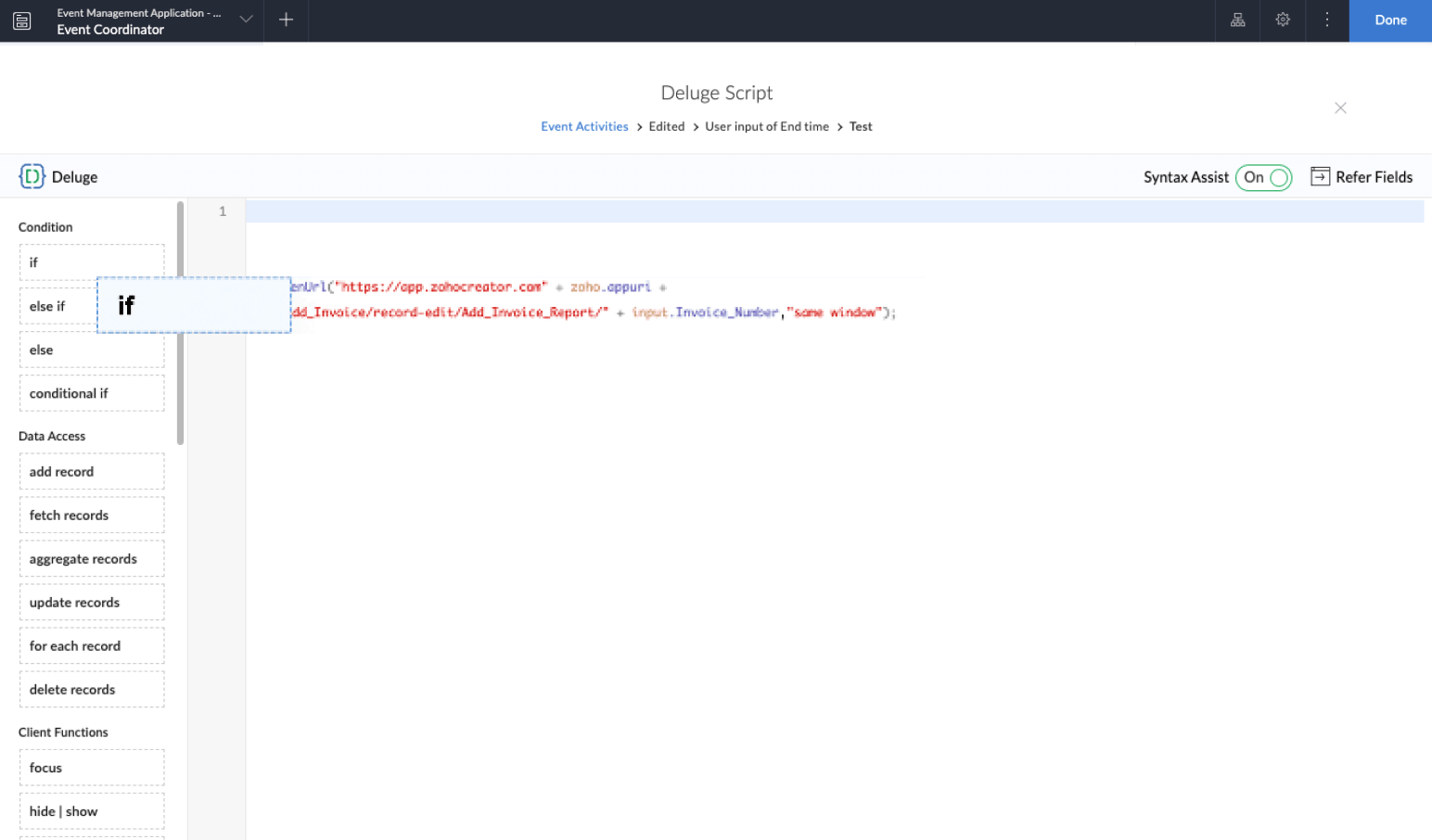
Task: Open the Refer Fields panel
Action: point(1362,176)
